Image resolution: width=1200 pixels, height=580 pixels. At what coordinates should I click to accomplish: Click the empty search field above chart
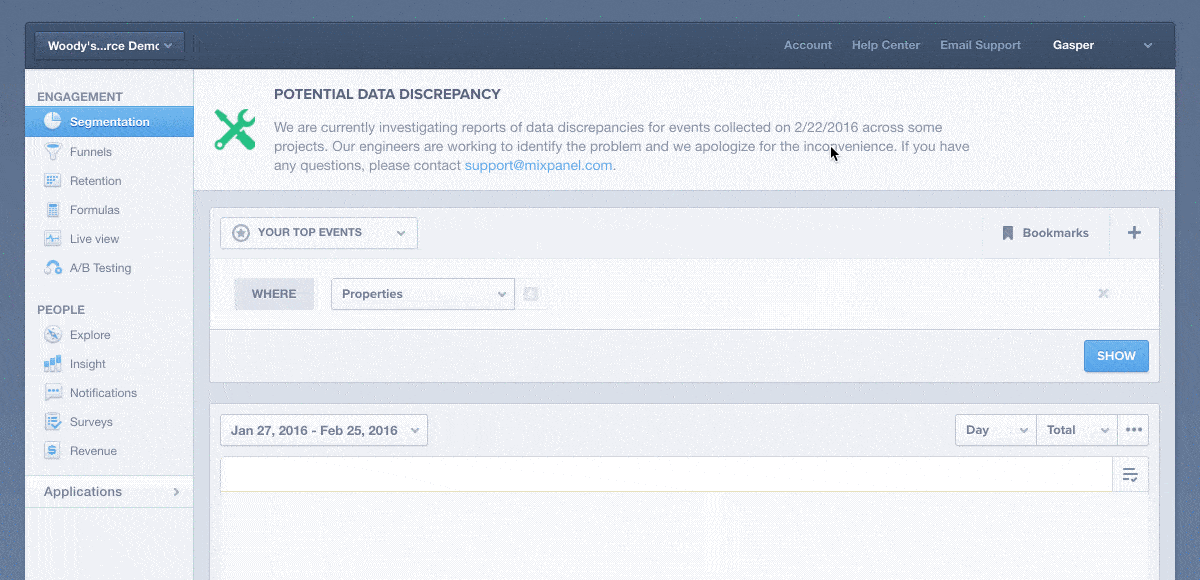(x=665, y=475)
